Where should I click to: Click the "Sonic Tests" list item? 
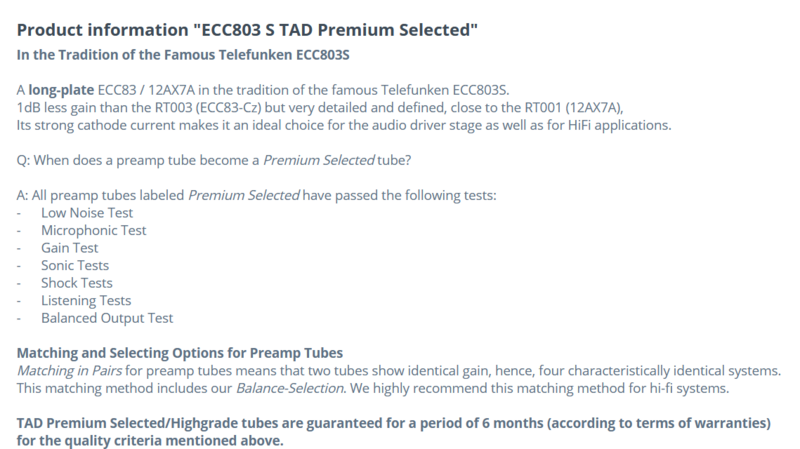(76, 266)
